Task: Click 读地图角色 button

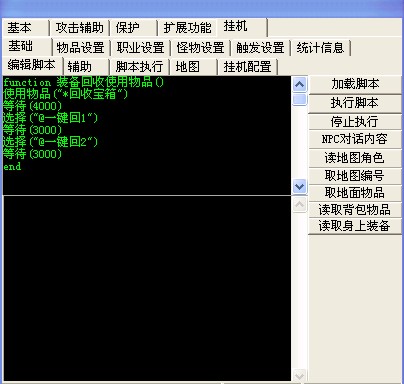Action: (355, 158)
